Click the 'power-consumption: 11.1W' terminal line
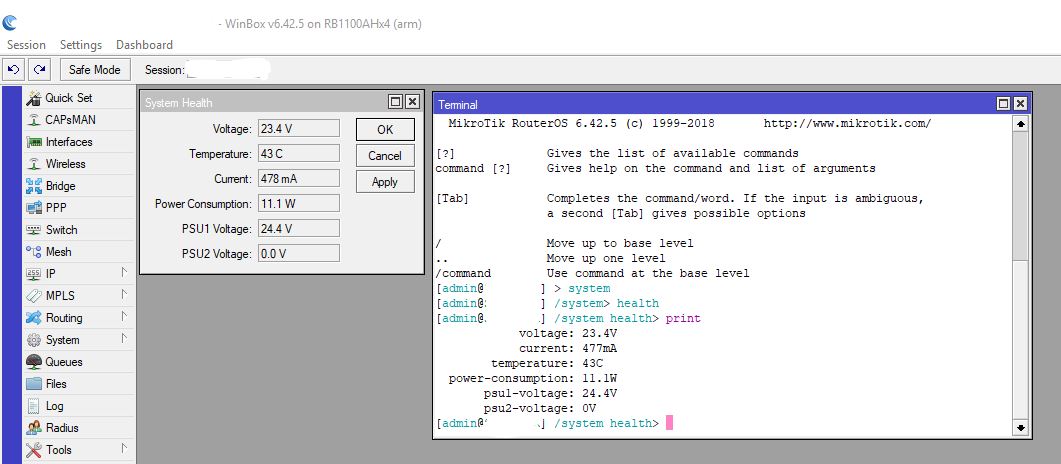Viewport: 1061px width, 464px height. point(533,378)
